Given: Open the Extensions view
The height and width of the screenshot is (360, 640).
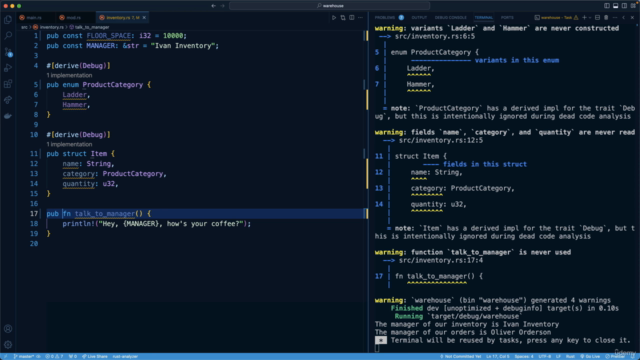Looking at the screenshot, I should click(x=8, y=84).
